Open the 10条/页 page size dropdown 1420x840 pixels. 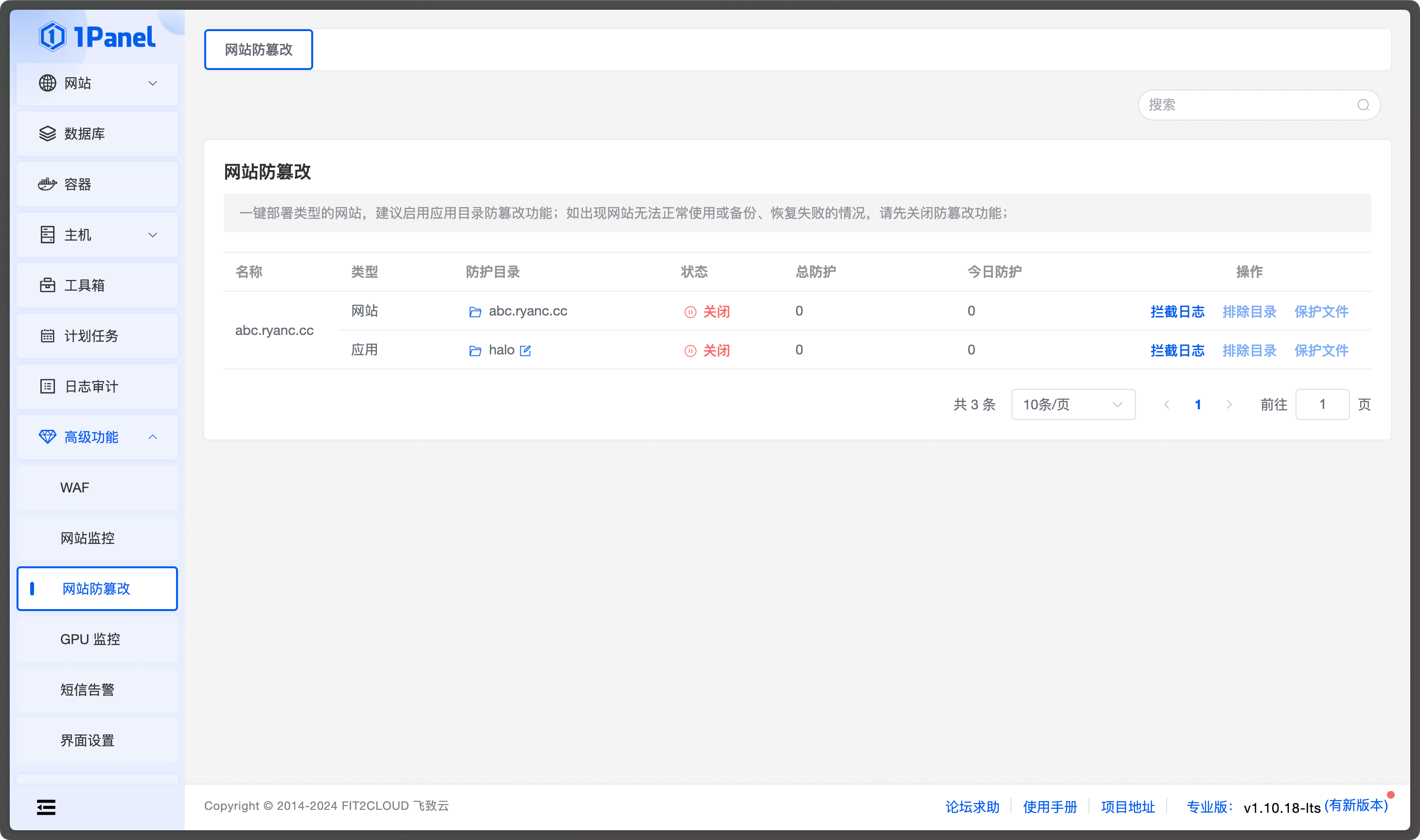1072,405
